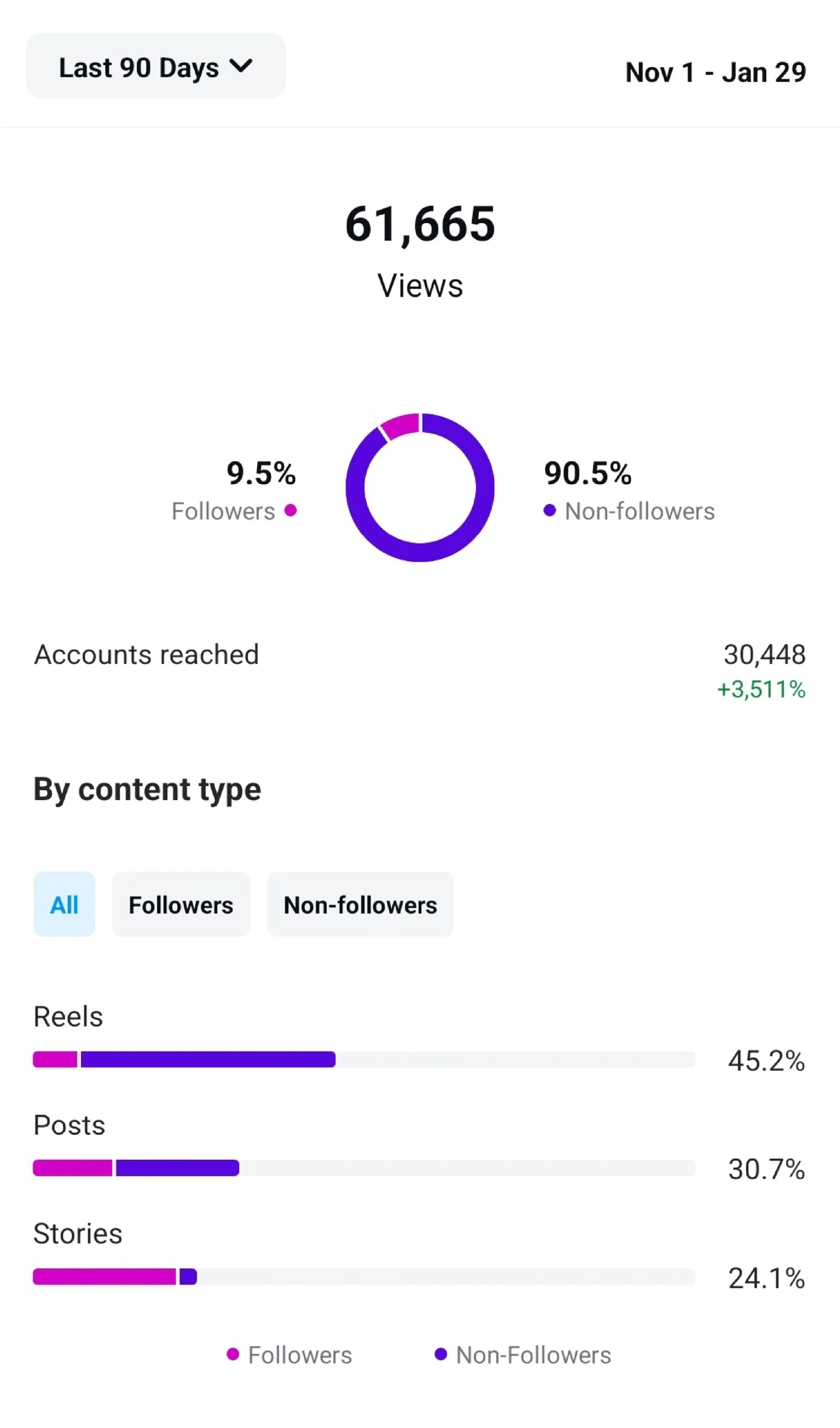840x1428 pixels.
Task: Click the chevron arrow beside Last 90 Days
Action: tap(241, 66)
